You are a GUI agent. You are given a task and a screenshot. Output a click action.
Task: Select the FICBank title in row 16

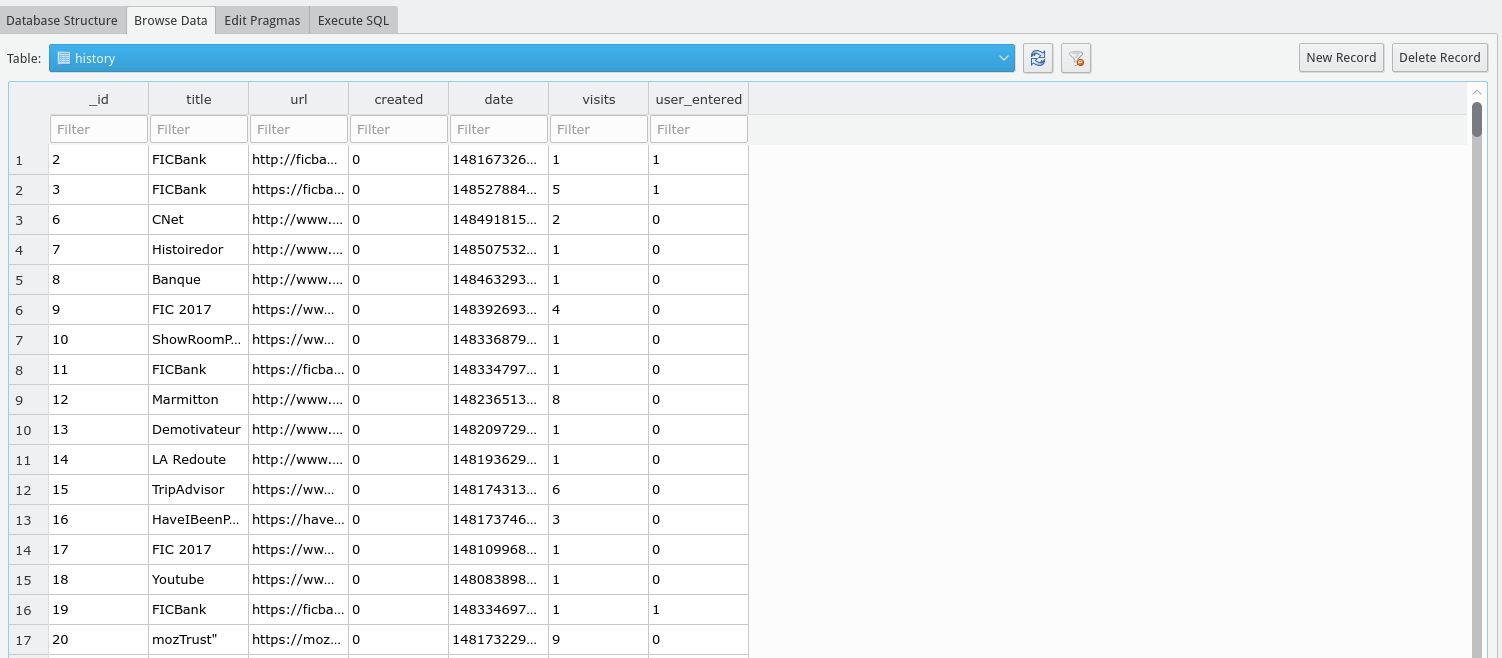[x=199, y=610]
